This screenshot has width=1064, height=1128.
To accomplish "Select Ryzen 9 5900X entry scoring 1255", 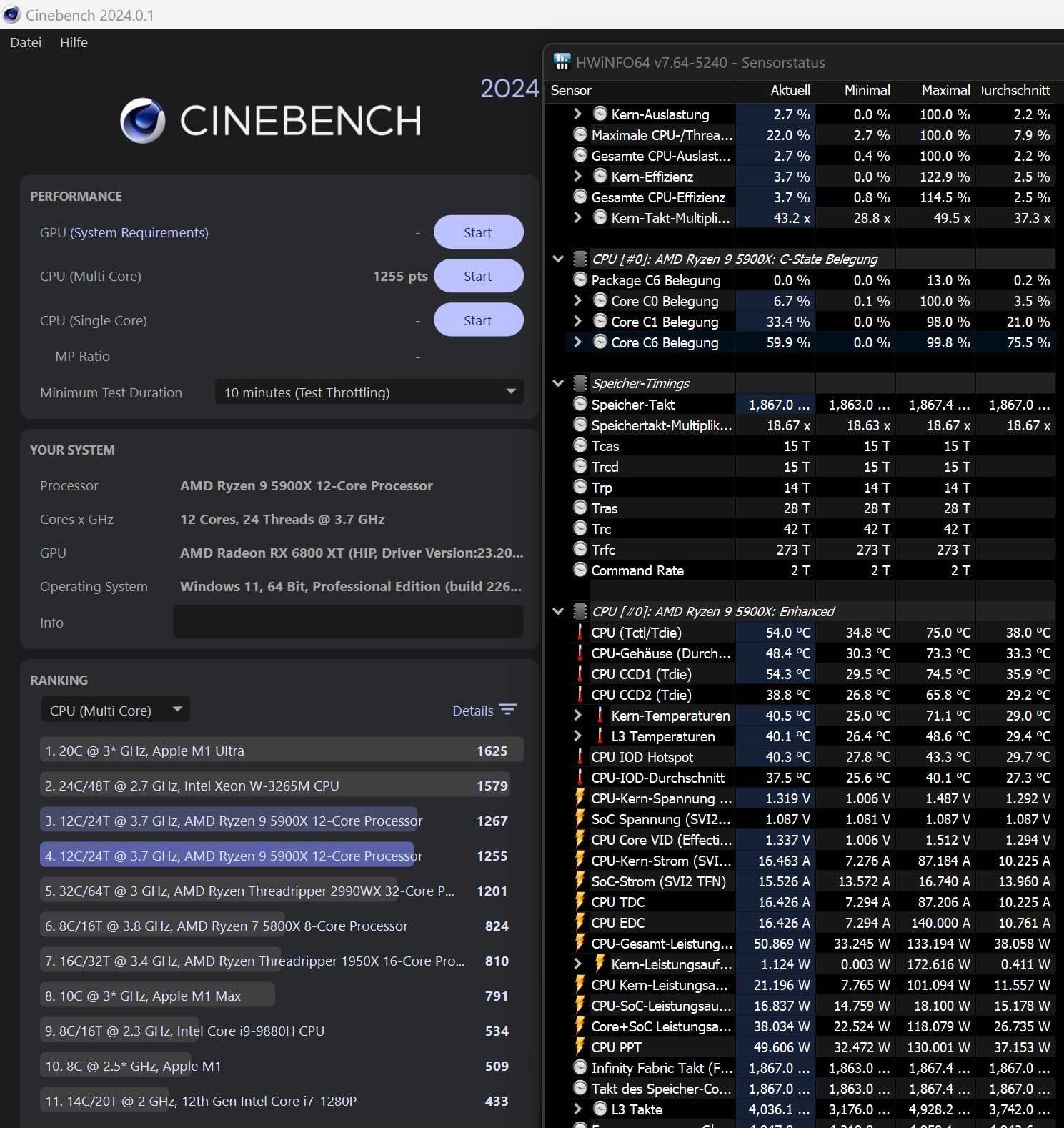I will 282,856.
